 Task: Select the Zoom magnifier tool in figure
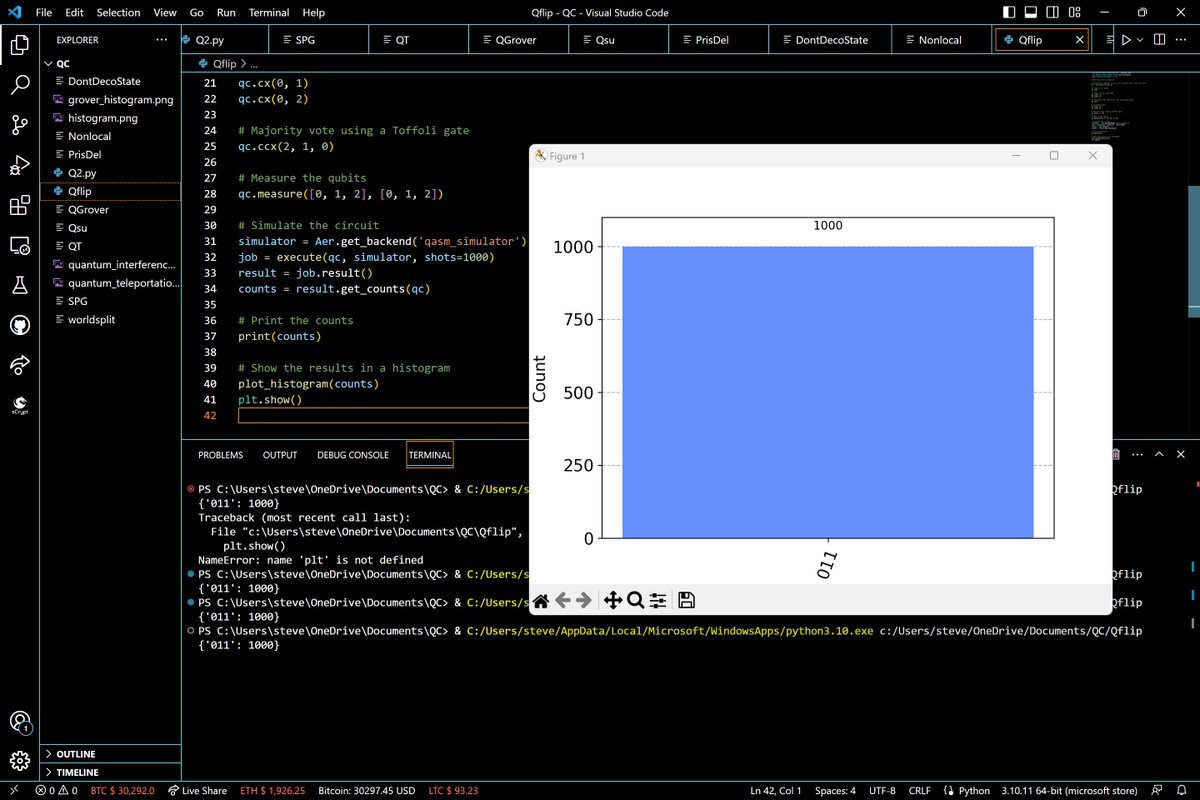click(635, 600)
